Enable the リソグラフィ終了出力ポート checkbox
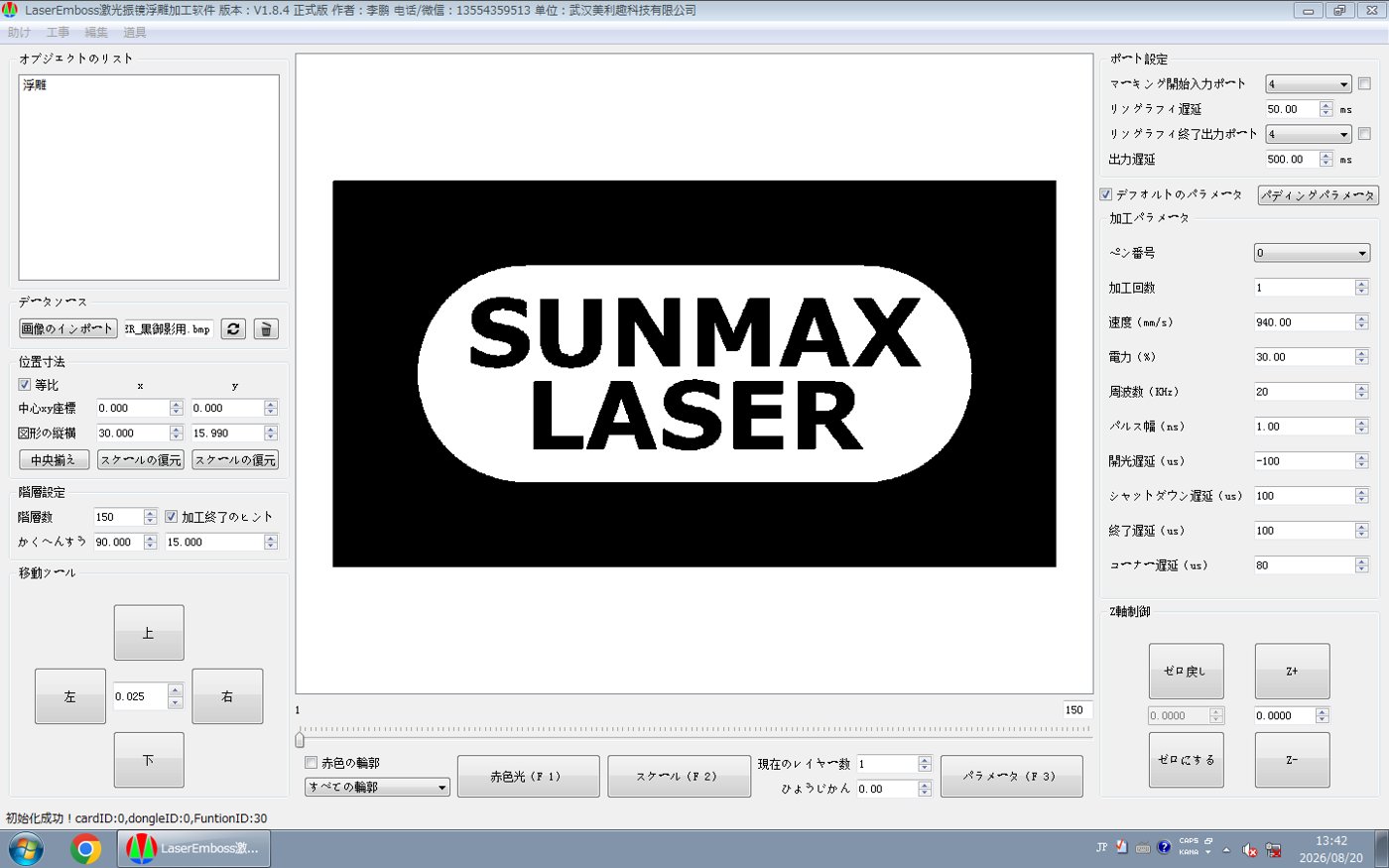 coord(1364,134)
